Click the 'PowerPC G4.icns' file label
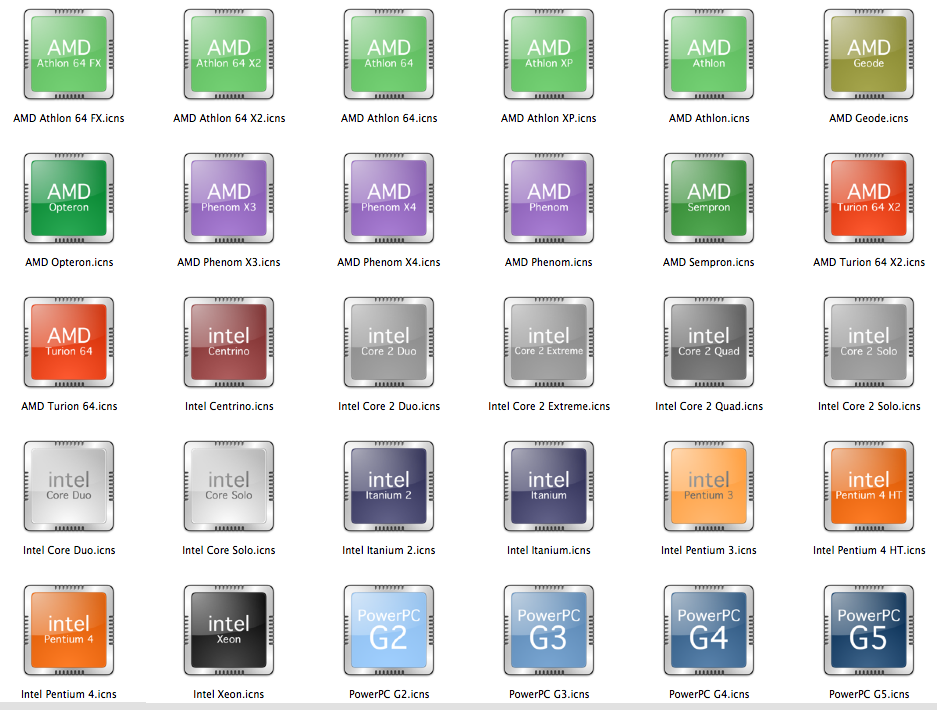The width and height of the screenshot is (937, 710). [x=709, y=694]
